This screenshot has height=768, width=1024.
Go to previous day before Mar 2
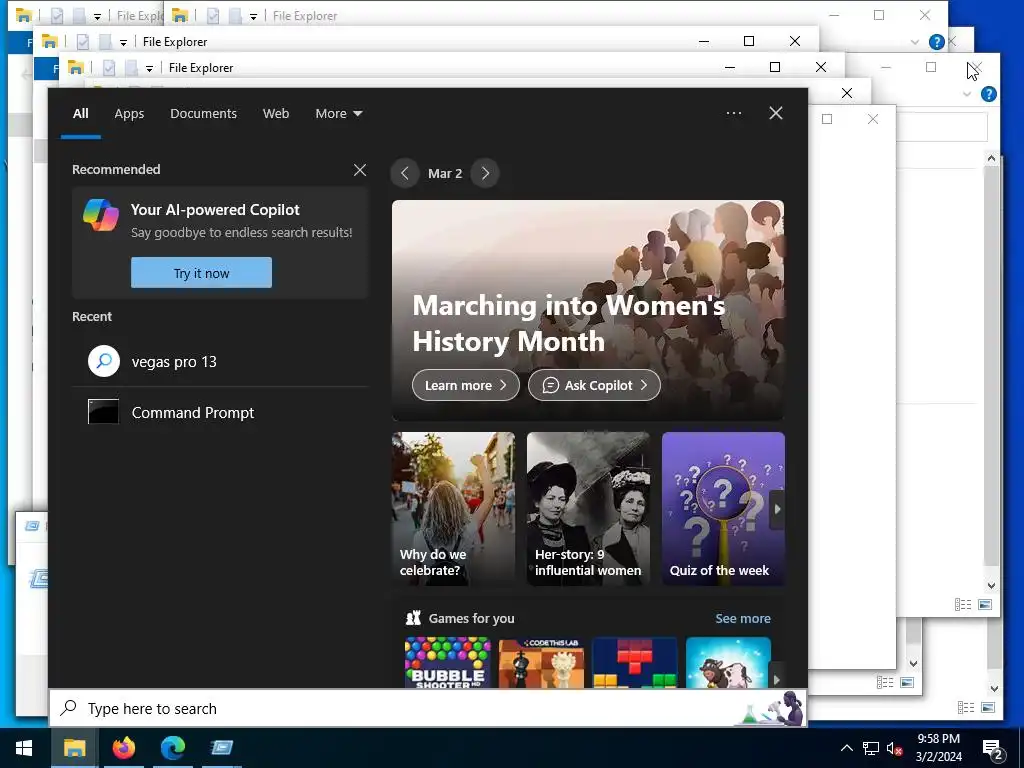(405, 173)
